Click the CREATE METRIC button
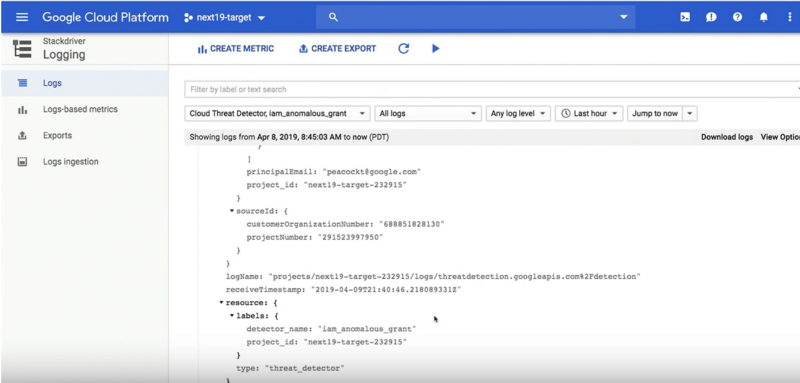Image resolution: width=800 pixels, height=383 pixels. (x=236, y=49)
